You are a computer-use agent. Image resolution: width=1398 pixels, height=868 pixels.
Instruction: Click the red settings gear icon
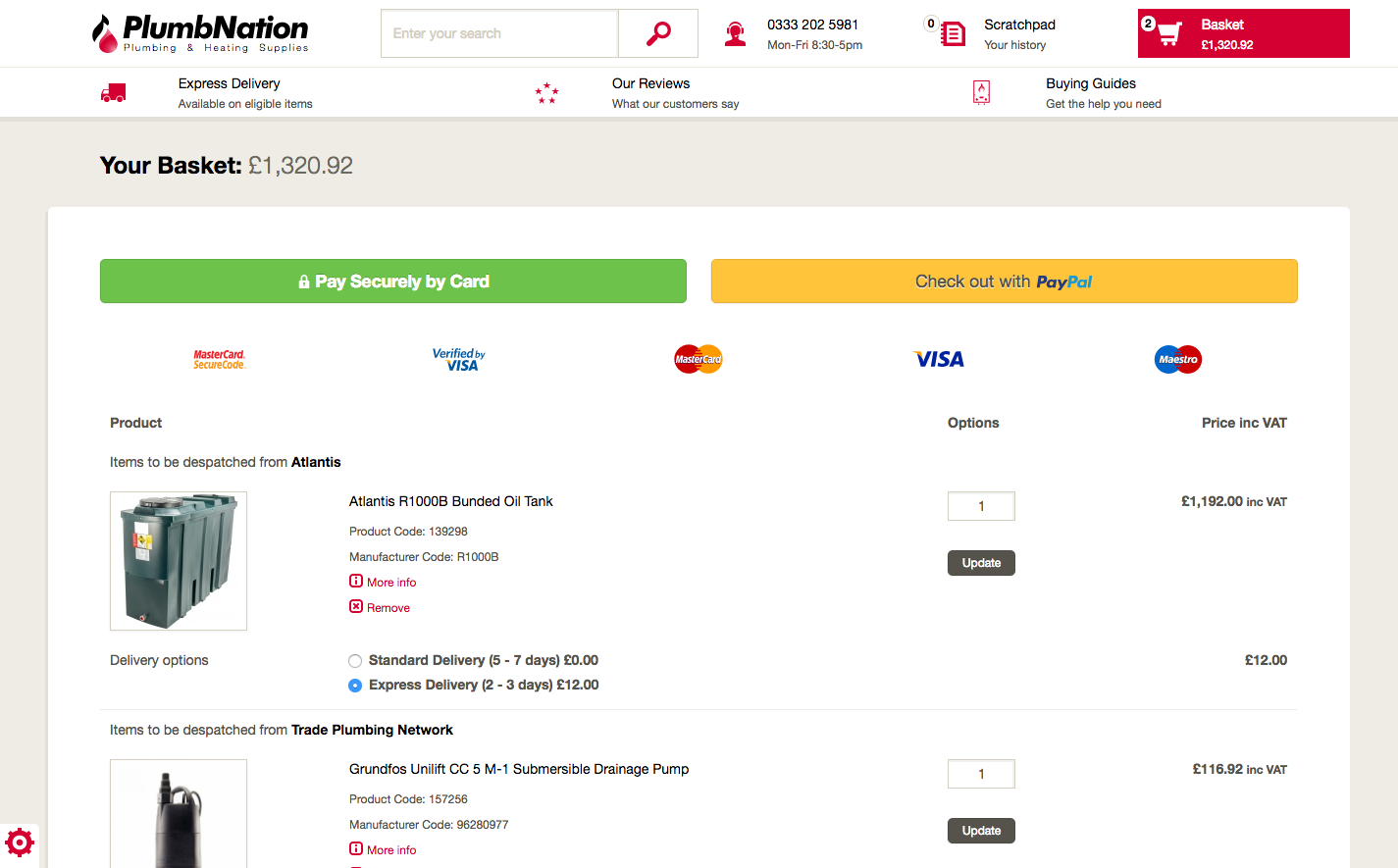(19, 842)
